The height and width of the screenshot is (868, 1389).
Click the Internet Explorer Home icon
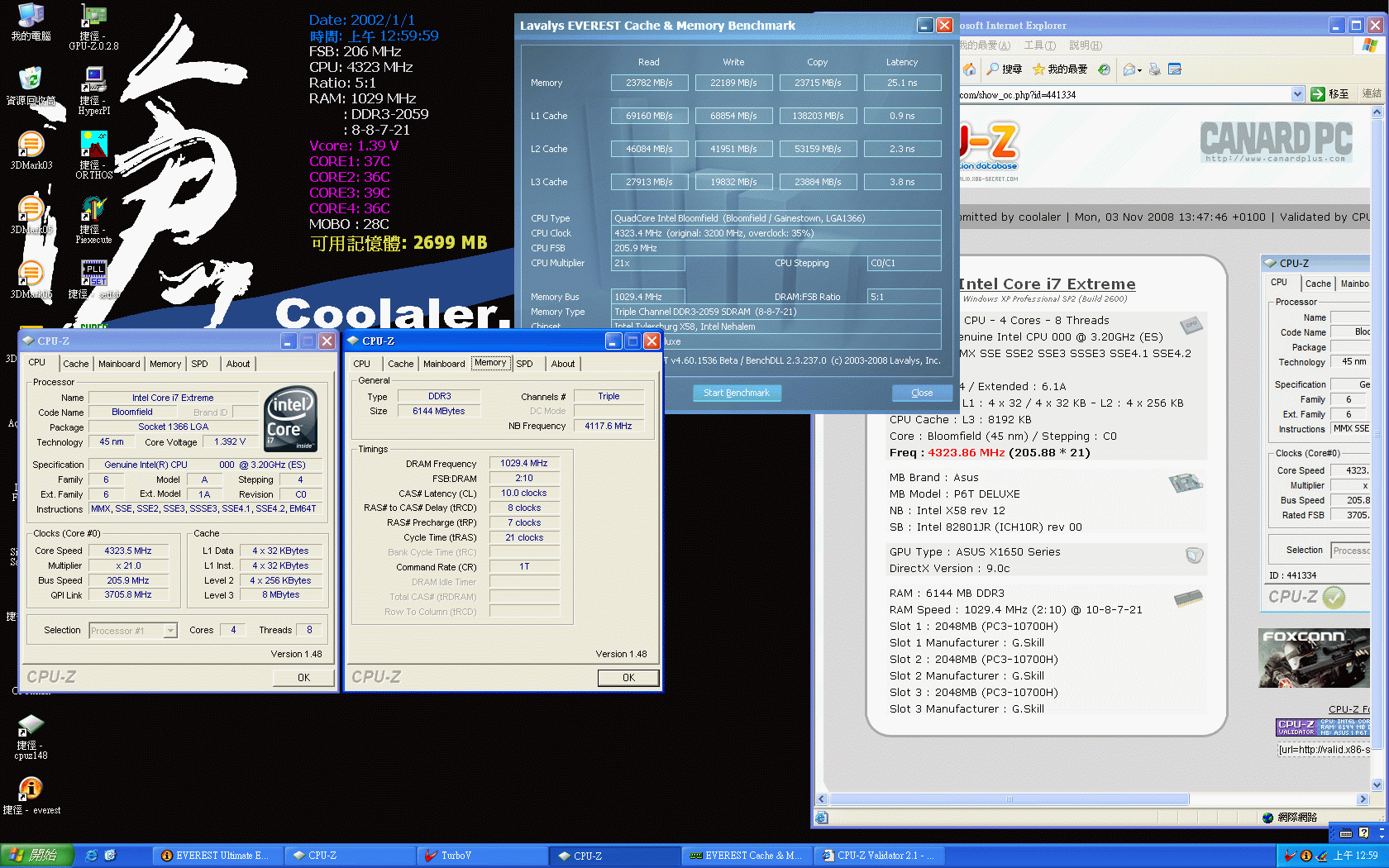[x=969, y=69]
